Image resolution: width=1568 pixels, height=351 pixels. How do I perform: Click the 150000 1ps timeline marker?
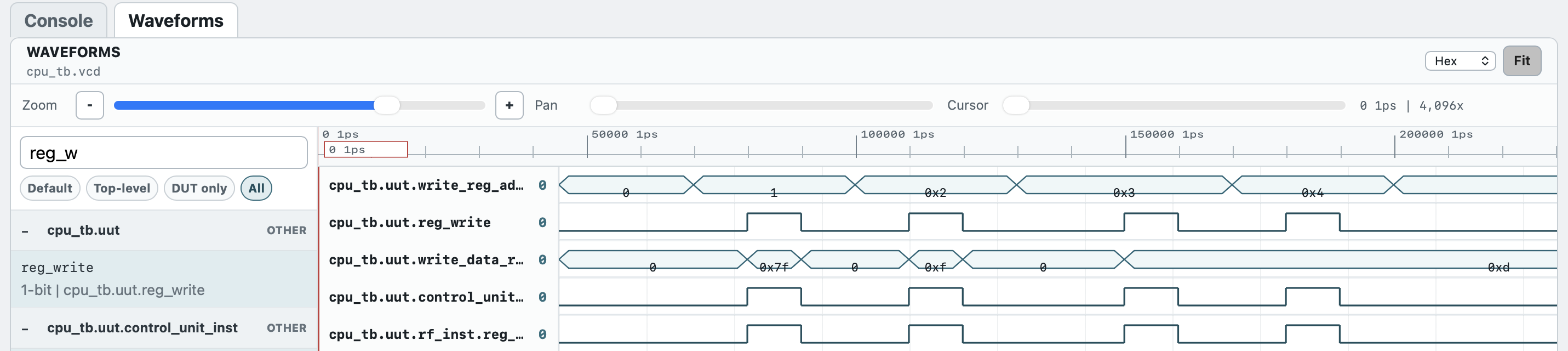1166,134
